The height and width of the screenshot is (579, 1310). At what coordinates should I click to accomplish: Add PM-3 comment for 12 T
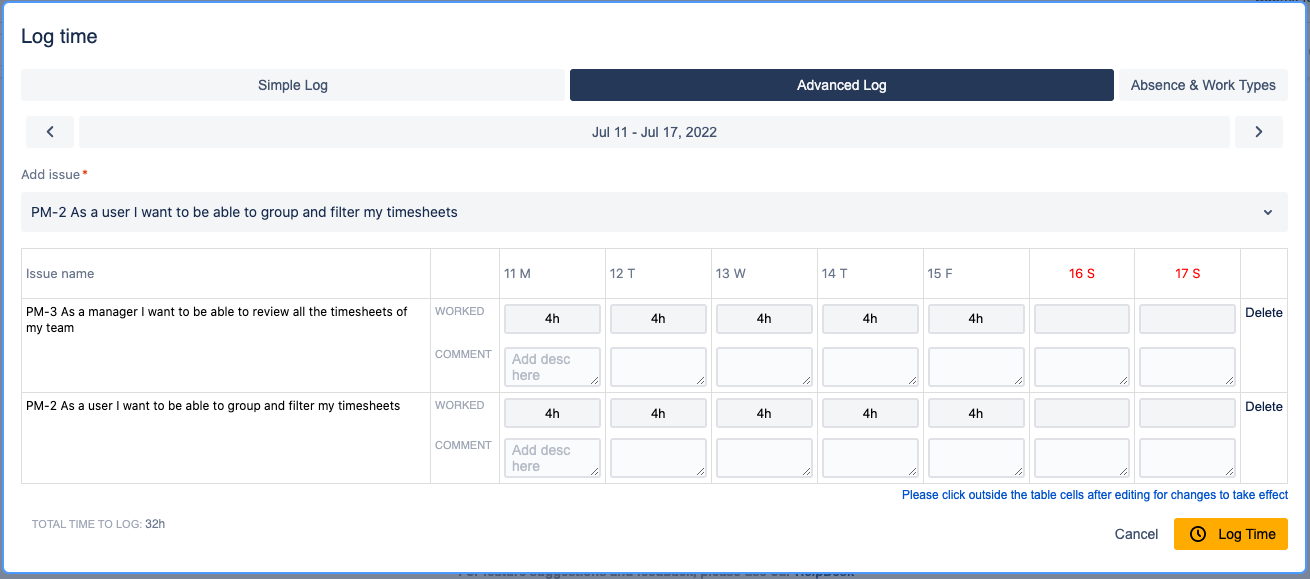pos(658,367)
